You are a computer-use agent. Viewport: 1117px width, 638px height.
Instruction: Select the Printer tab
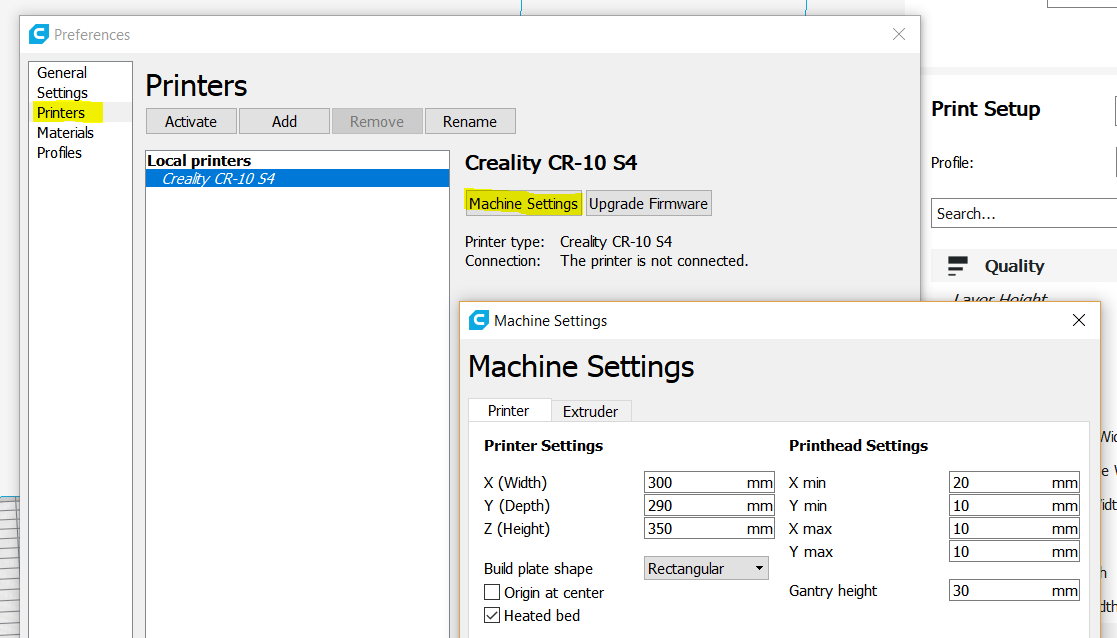pos(509,410)
